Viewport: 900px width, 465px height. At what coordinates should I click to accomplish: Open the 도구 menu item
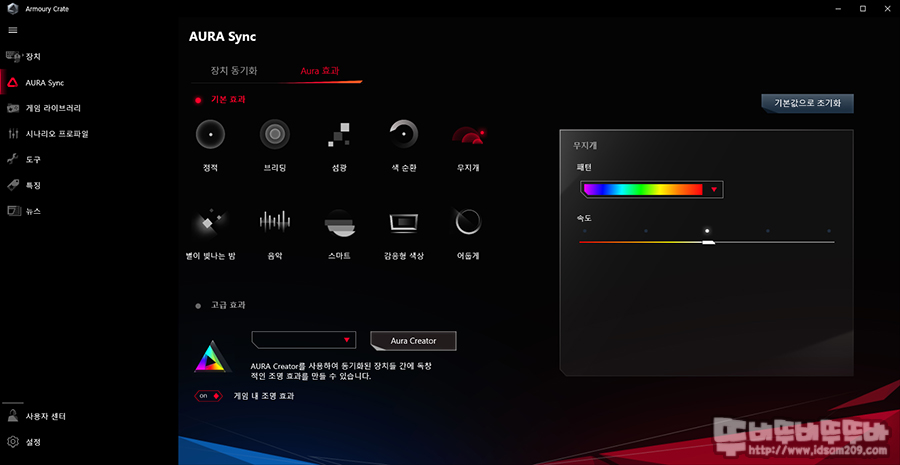[33, 160]
